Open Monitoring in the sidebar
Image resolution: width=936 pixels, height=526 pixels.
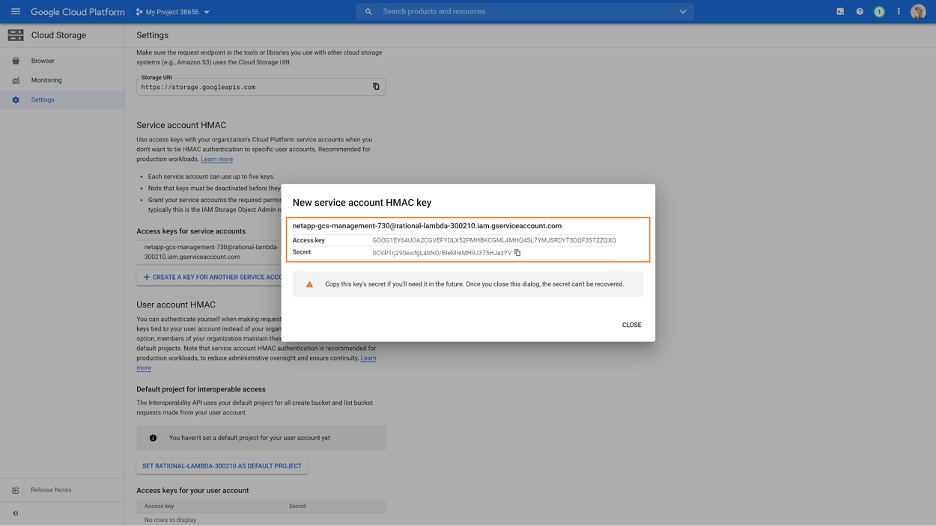point(46,80)
